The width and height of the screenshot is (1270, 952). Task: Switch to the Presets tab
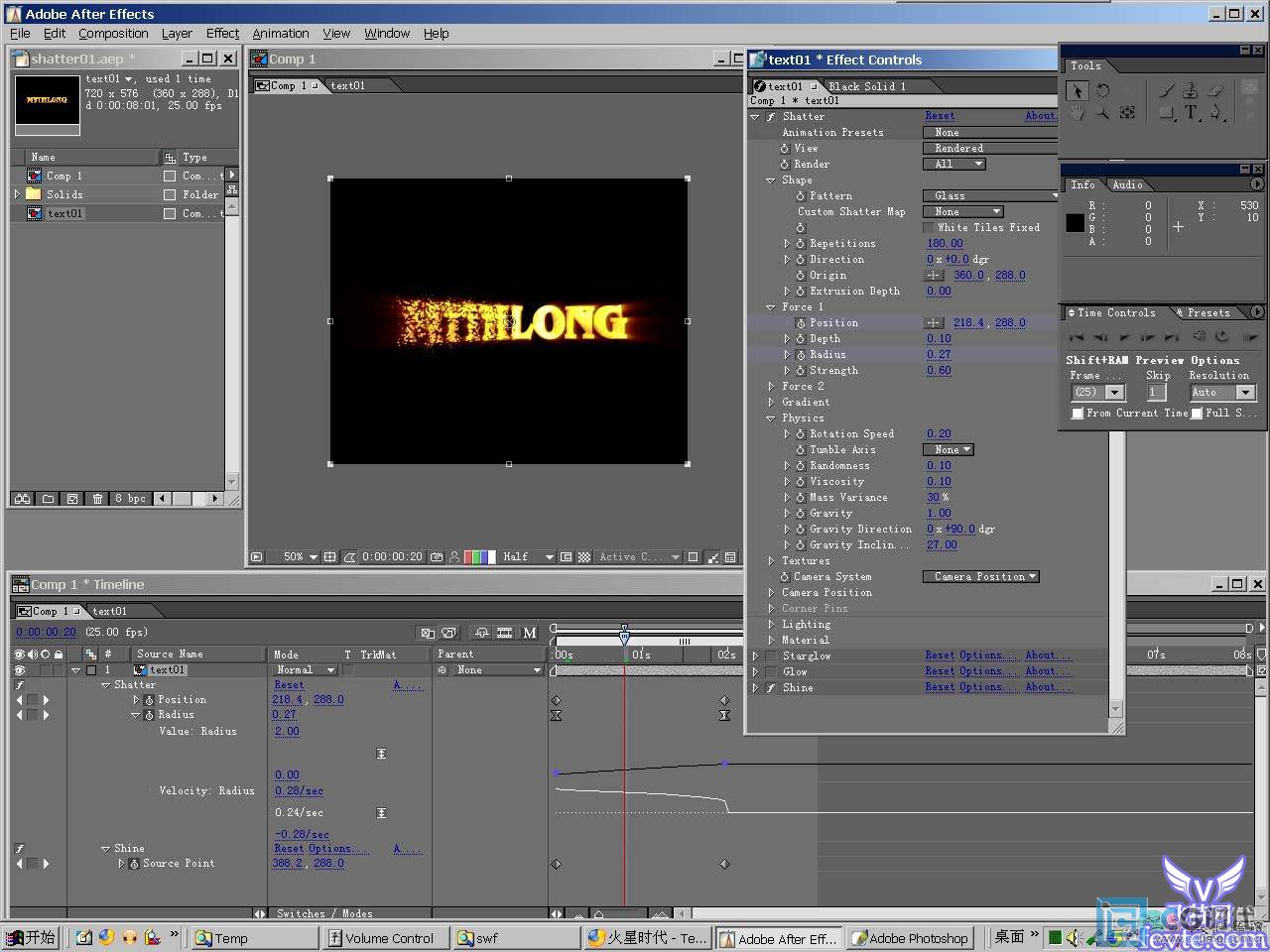[x=1207, y=312]
